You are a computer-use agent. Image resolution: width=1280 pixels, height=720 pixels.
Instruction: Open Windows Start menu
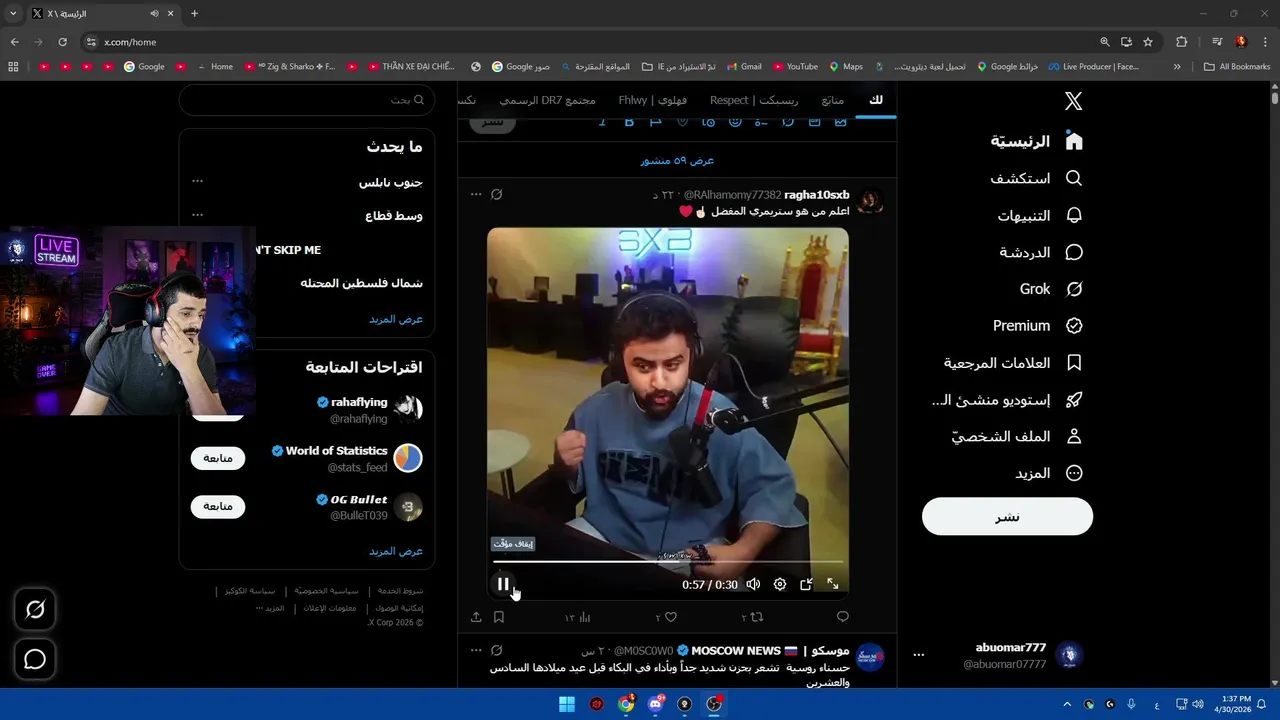click(x=567, y=704)
